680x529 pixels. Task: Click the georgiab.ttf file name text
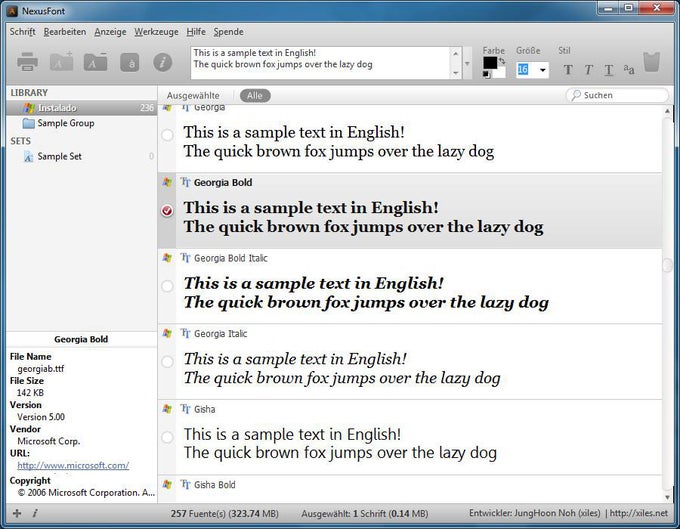[40, 369]
